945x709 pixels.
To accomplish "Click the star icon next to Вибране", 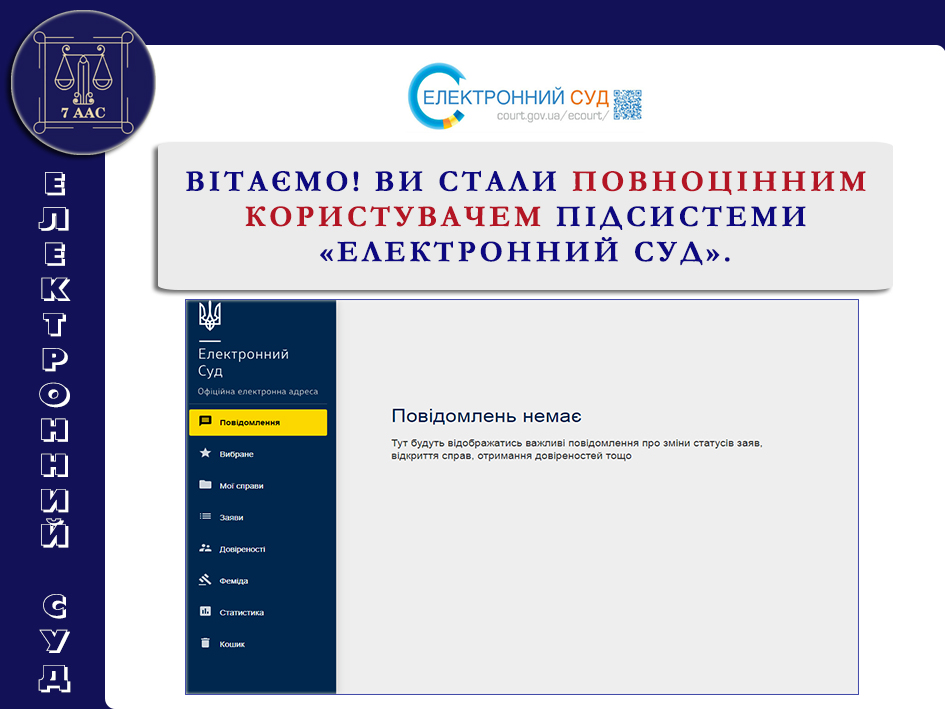I will [x=205, y=454].
